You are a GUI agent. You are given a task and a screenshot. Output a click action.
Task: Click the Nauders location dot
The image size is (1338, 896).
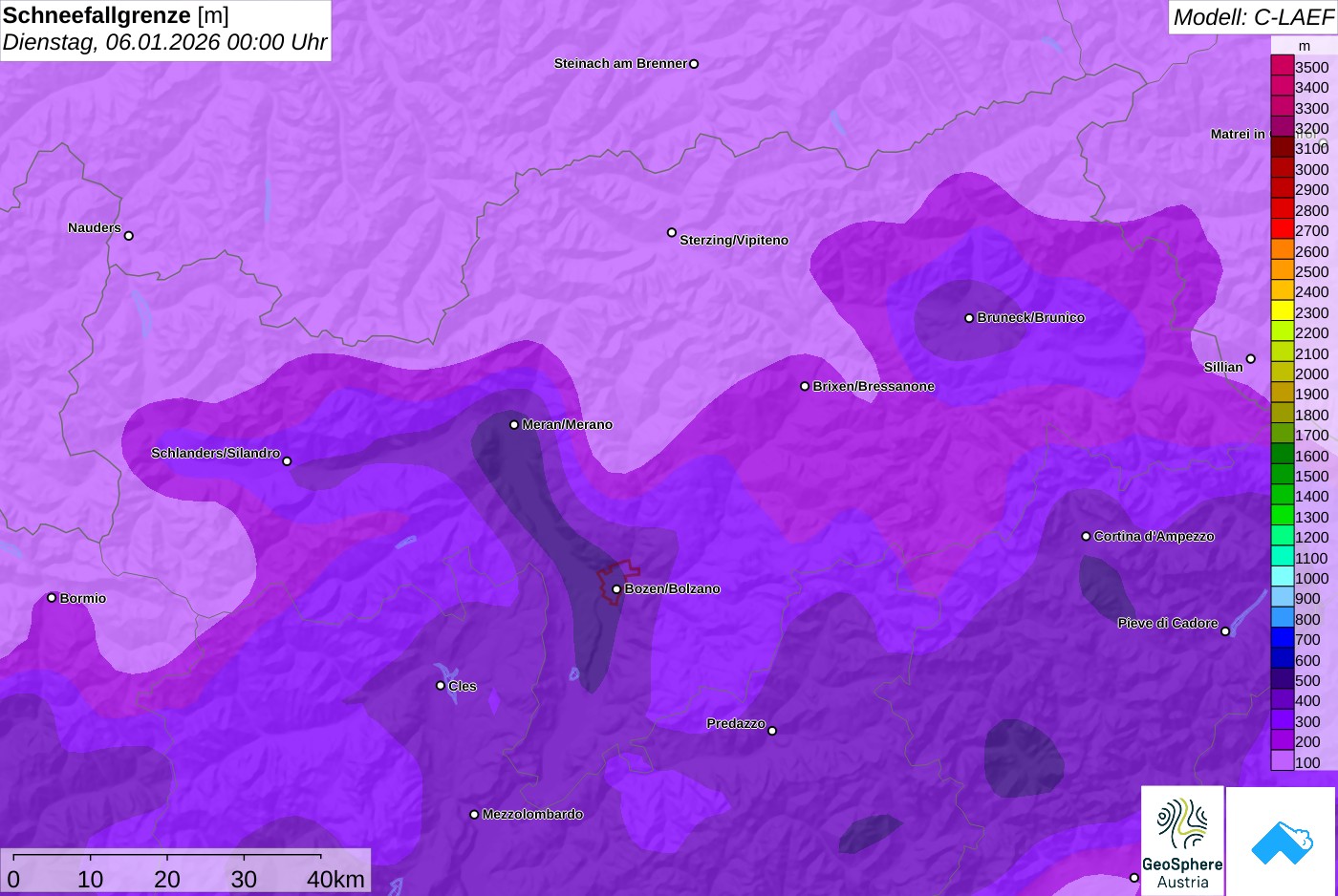click(129, 236)
